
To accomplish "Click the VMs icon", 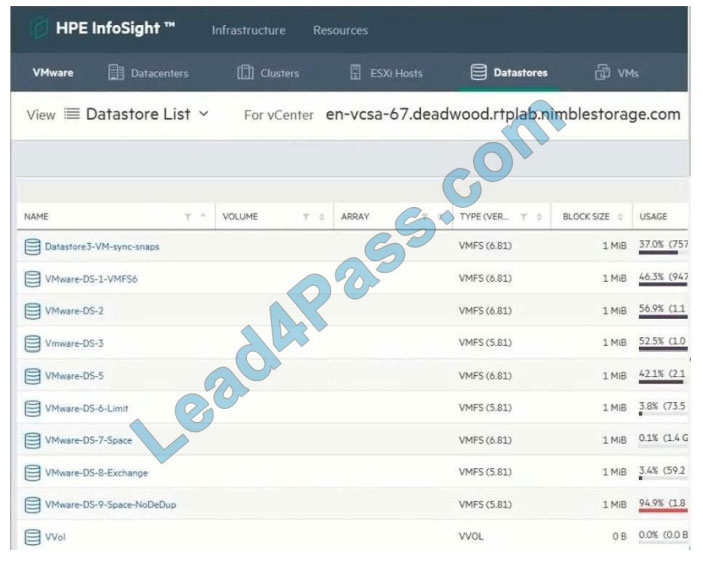I will (x=602, y=72).
